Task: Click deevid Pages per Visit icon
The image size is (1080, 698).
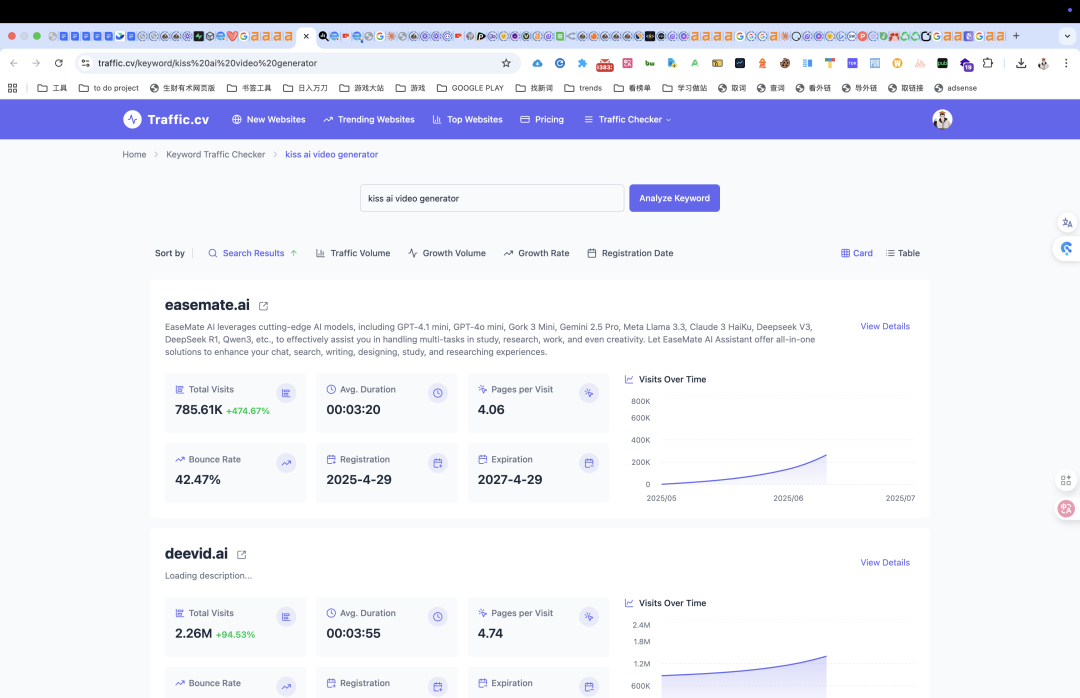Action: click(589, 617)
